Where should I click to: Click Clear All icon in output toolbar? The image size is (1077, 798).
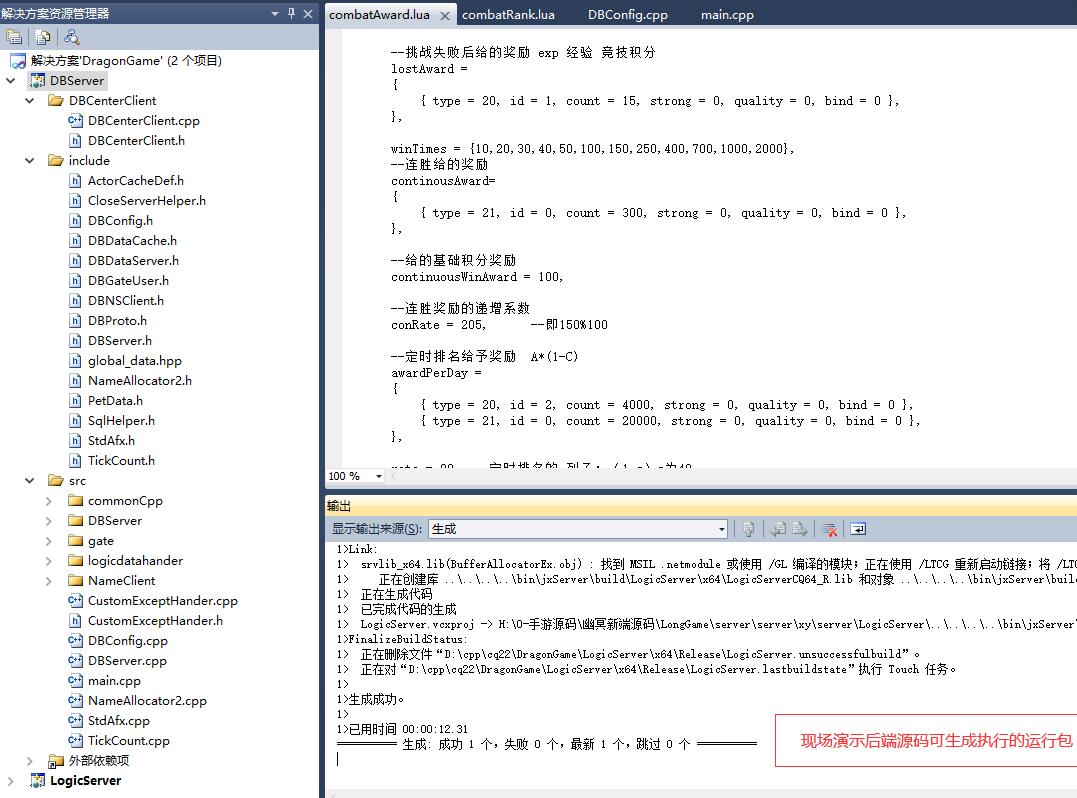tap(829, 529)
